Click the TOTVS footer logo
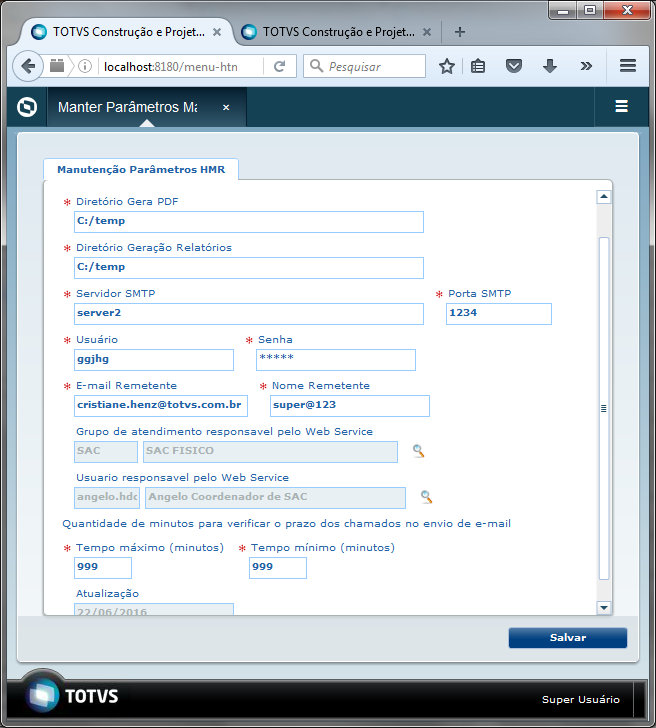This screenshot has width=656, height=728. [x=73, y=696]
